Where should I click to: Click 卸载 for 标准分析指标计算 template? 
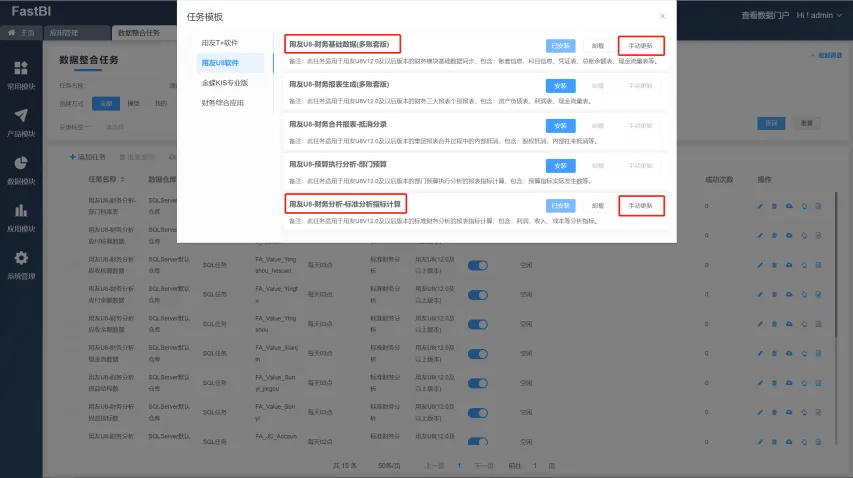(598, 206)
